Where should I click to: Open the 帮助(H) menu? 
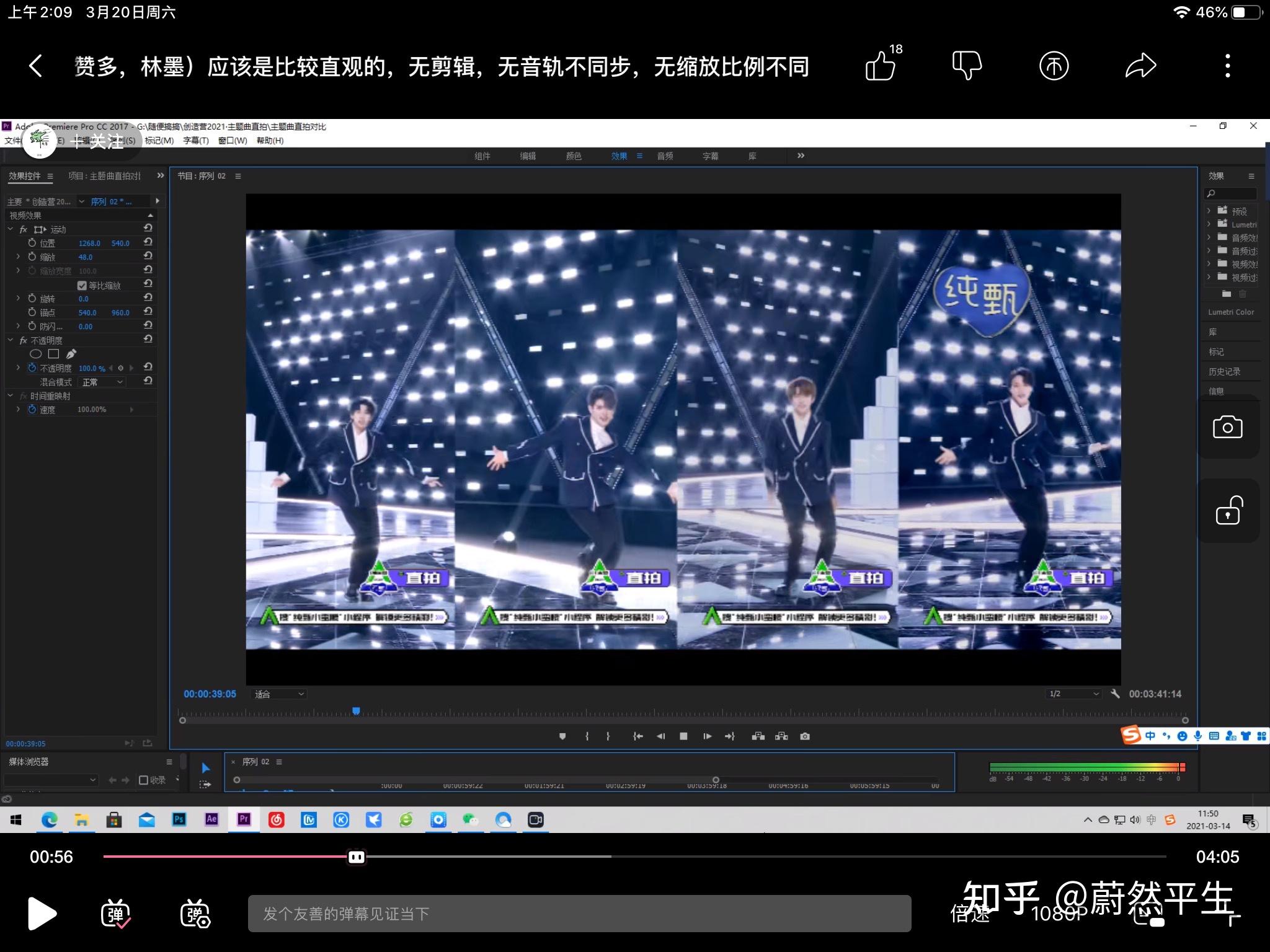[x=270, y=141]
